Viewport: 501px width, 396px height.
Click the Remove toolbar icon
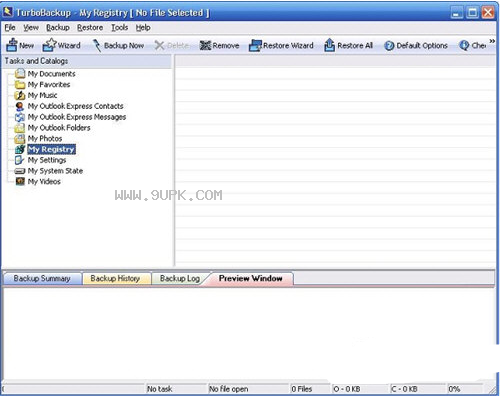205,45
